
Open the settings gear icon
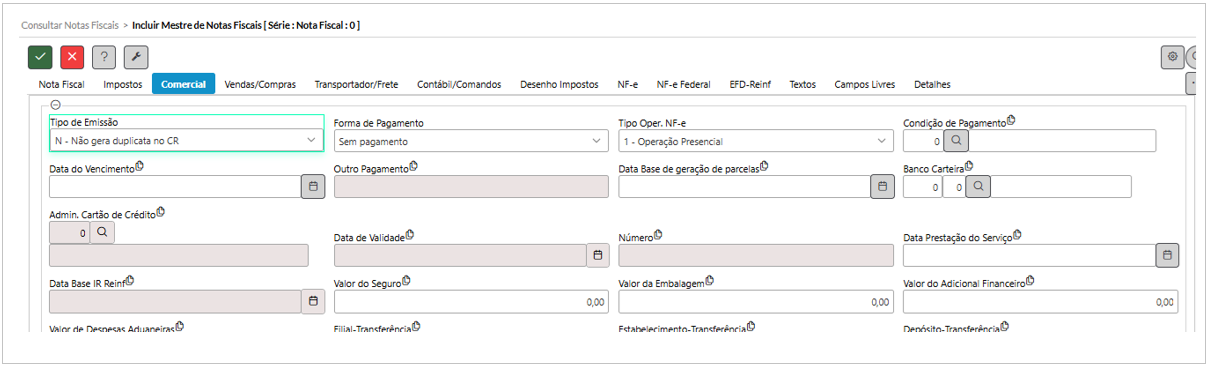coord(1172,57)
